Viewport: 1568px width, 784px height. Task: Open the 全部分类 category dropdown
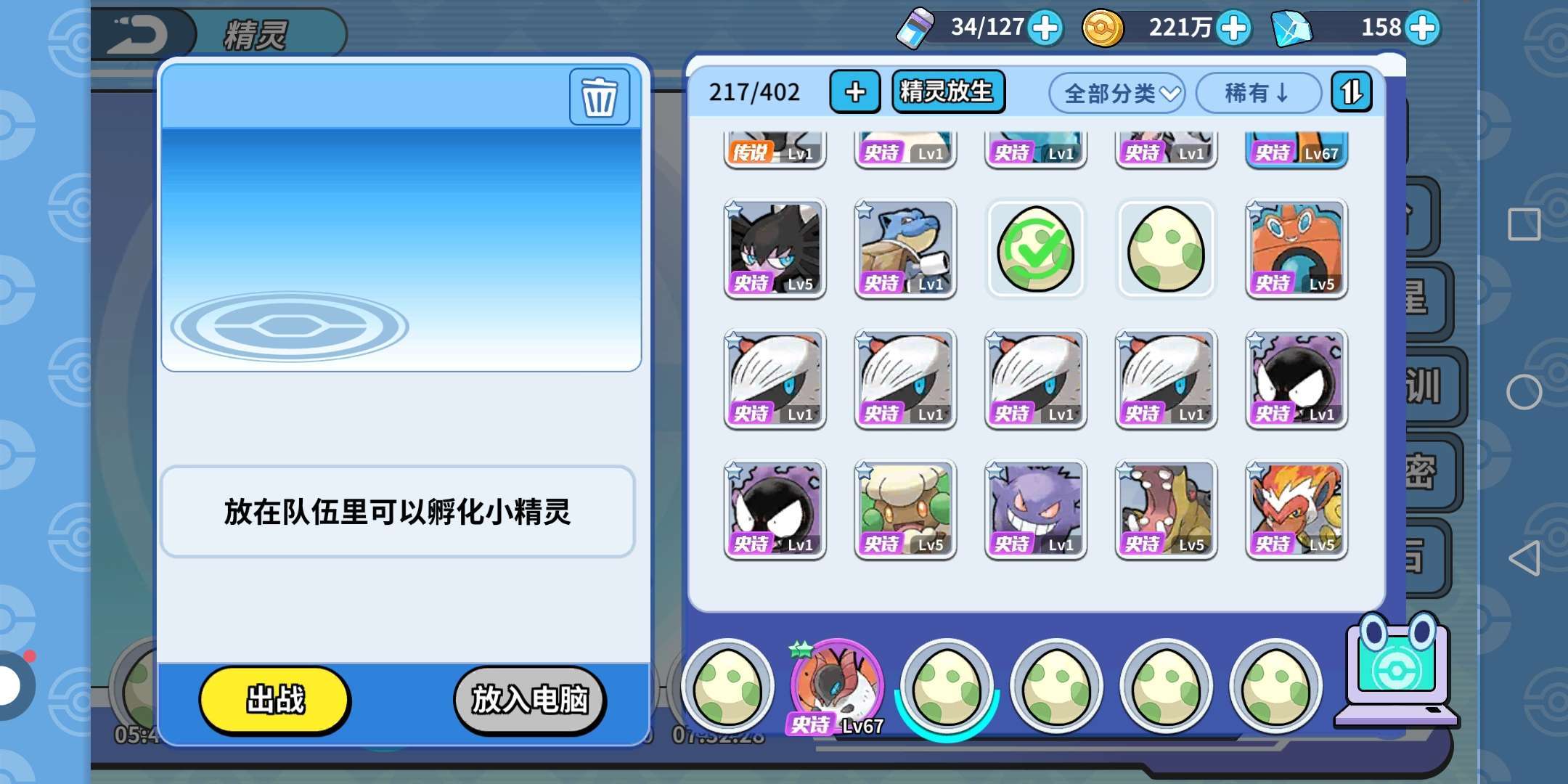click(1116, 93)
